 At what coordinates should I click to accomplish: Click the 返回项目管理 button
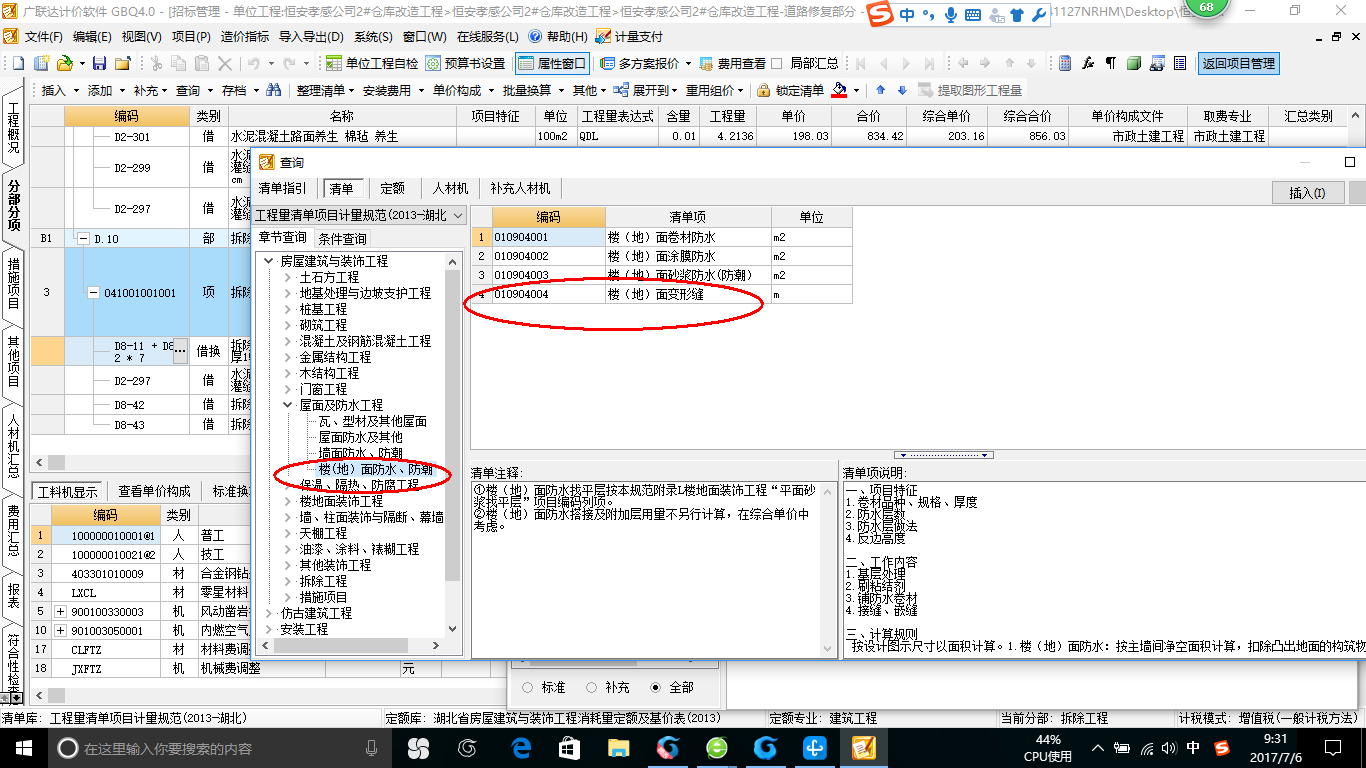click(1239, 63)
